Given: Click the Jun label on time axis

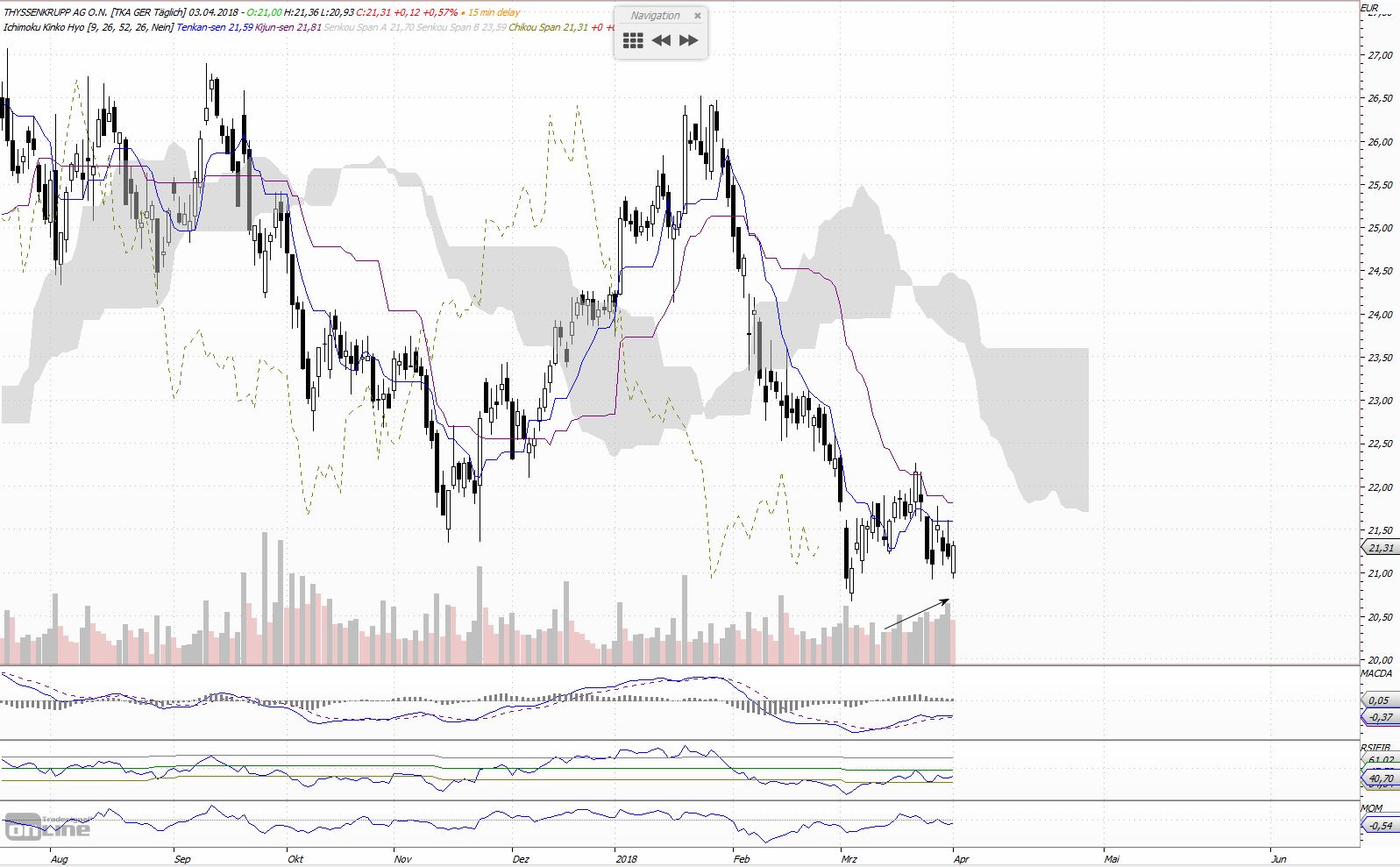Looking at the screenshot, I should (1278, 859).
